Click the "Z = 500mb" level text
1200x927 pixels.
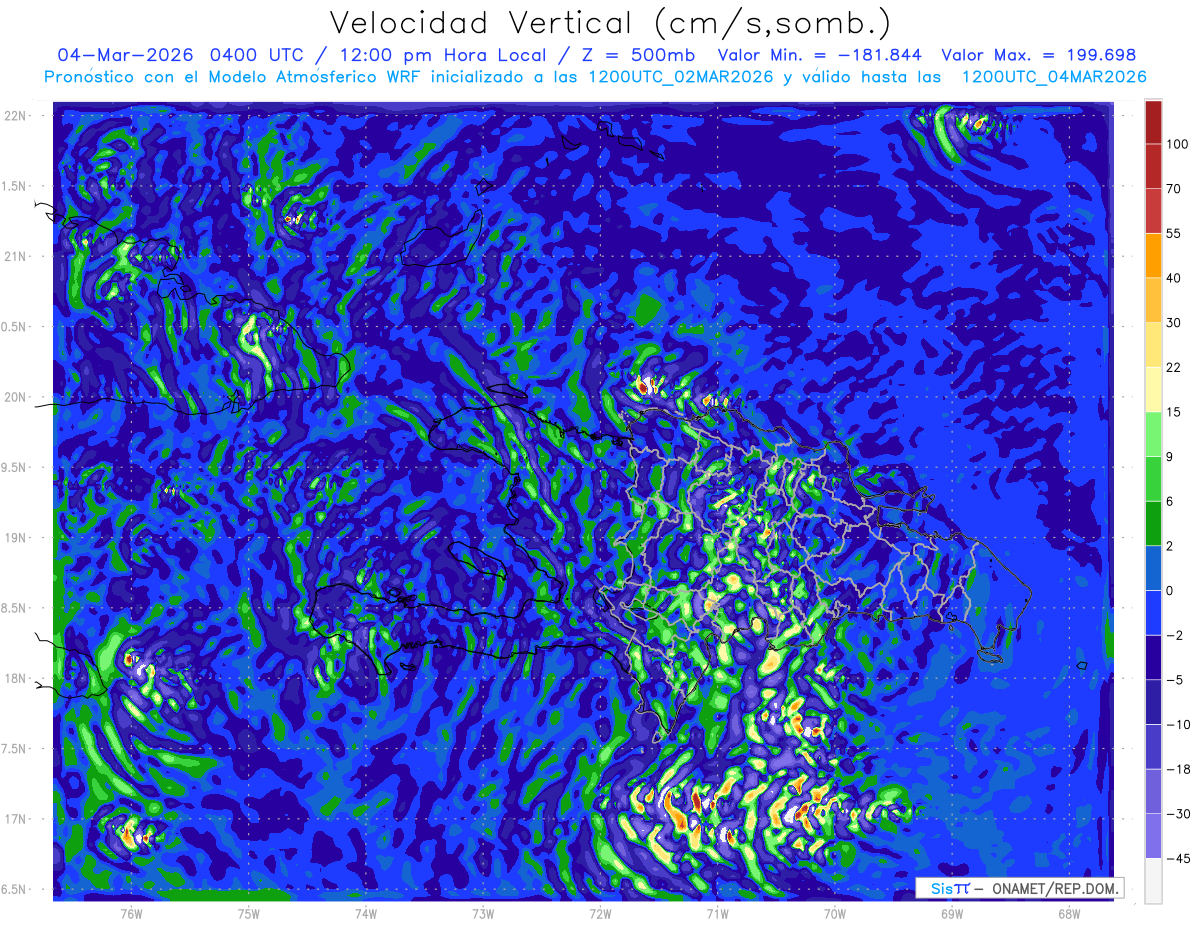(637, 55)
